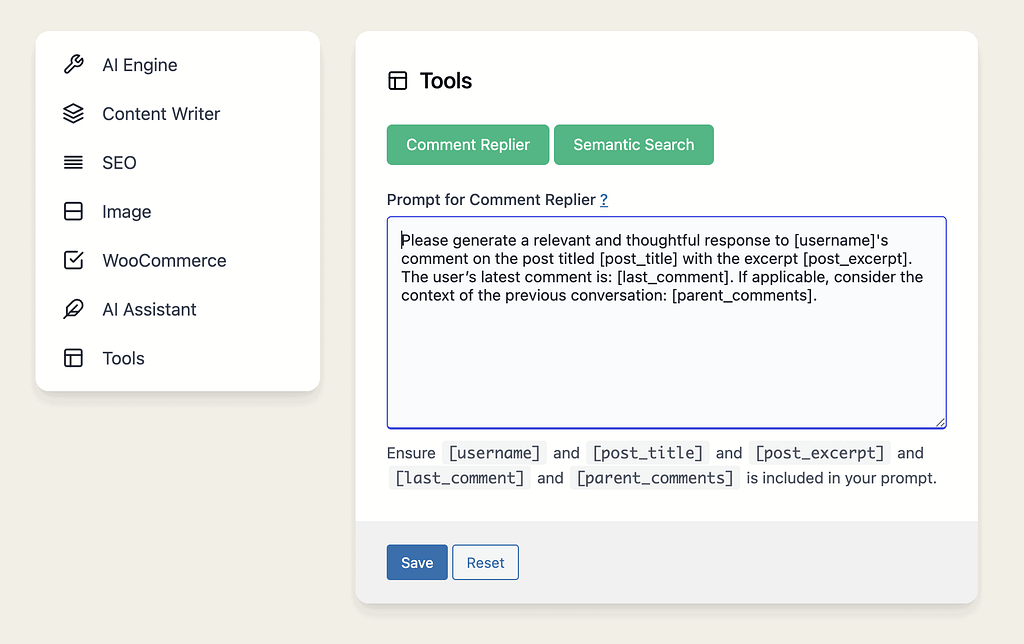Open the Semantic Search tab

[x=633, y=144]
